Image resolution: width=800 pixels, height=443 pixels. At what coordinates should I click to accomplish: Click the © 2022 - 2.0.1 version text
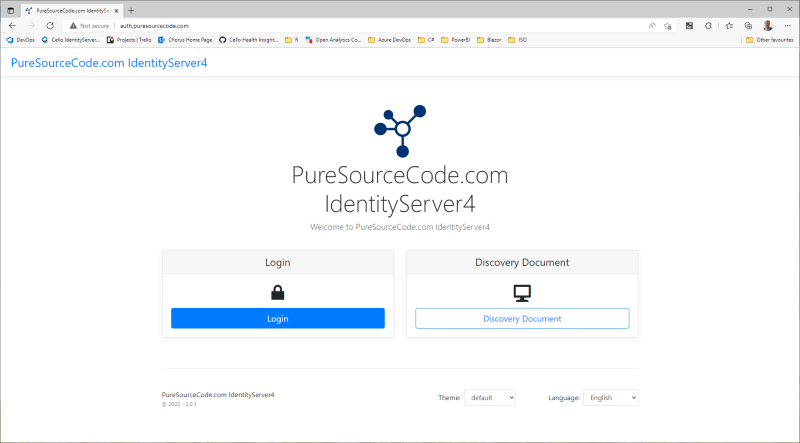pyautogui.click(x=179, y=404)
